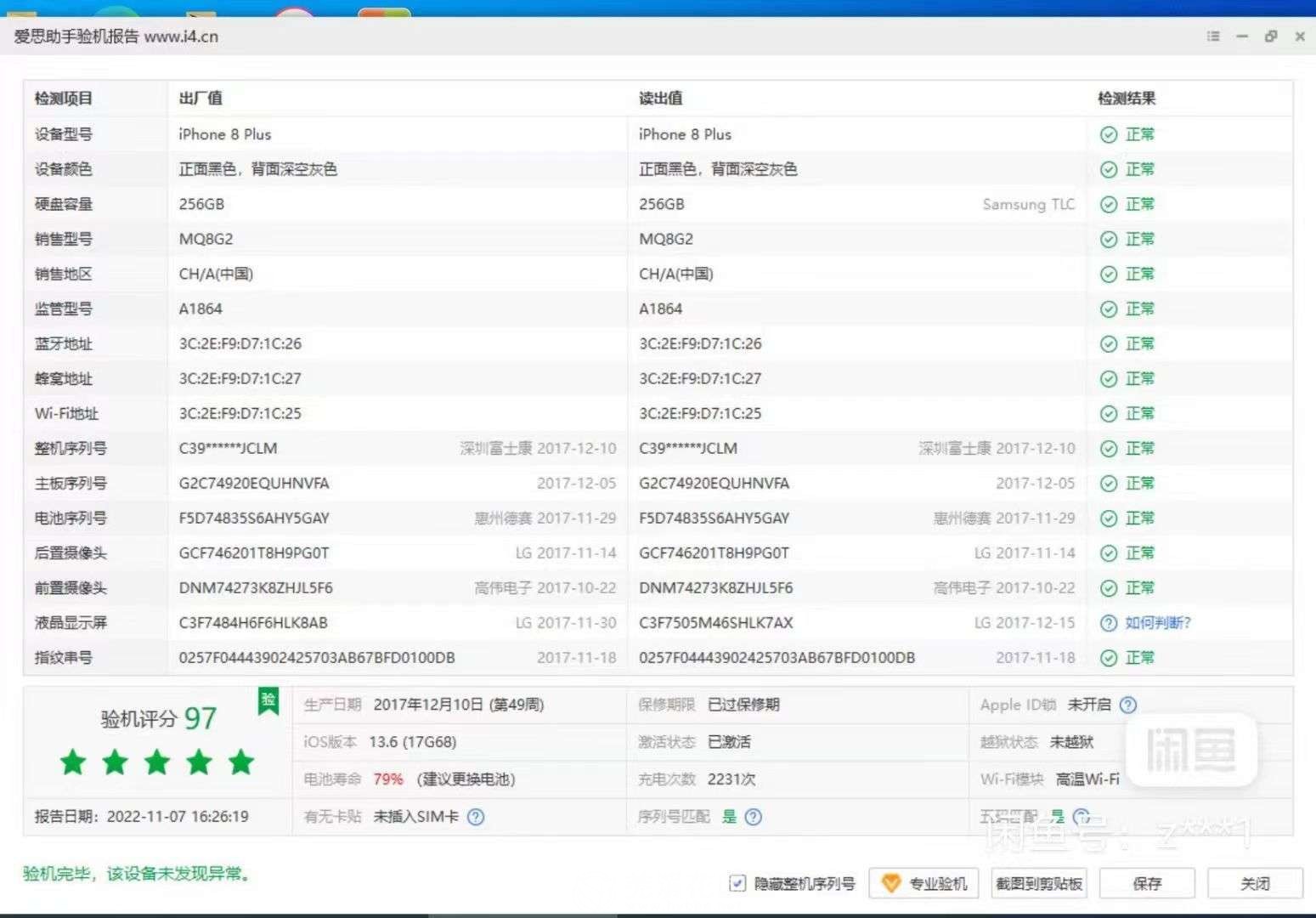The height and width of the screenshot is (918, 1316).
Task: Click the check icon in 销售地区 row
Action: [1109, 274]
